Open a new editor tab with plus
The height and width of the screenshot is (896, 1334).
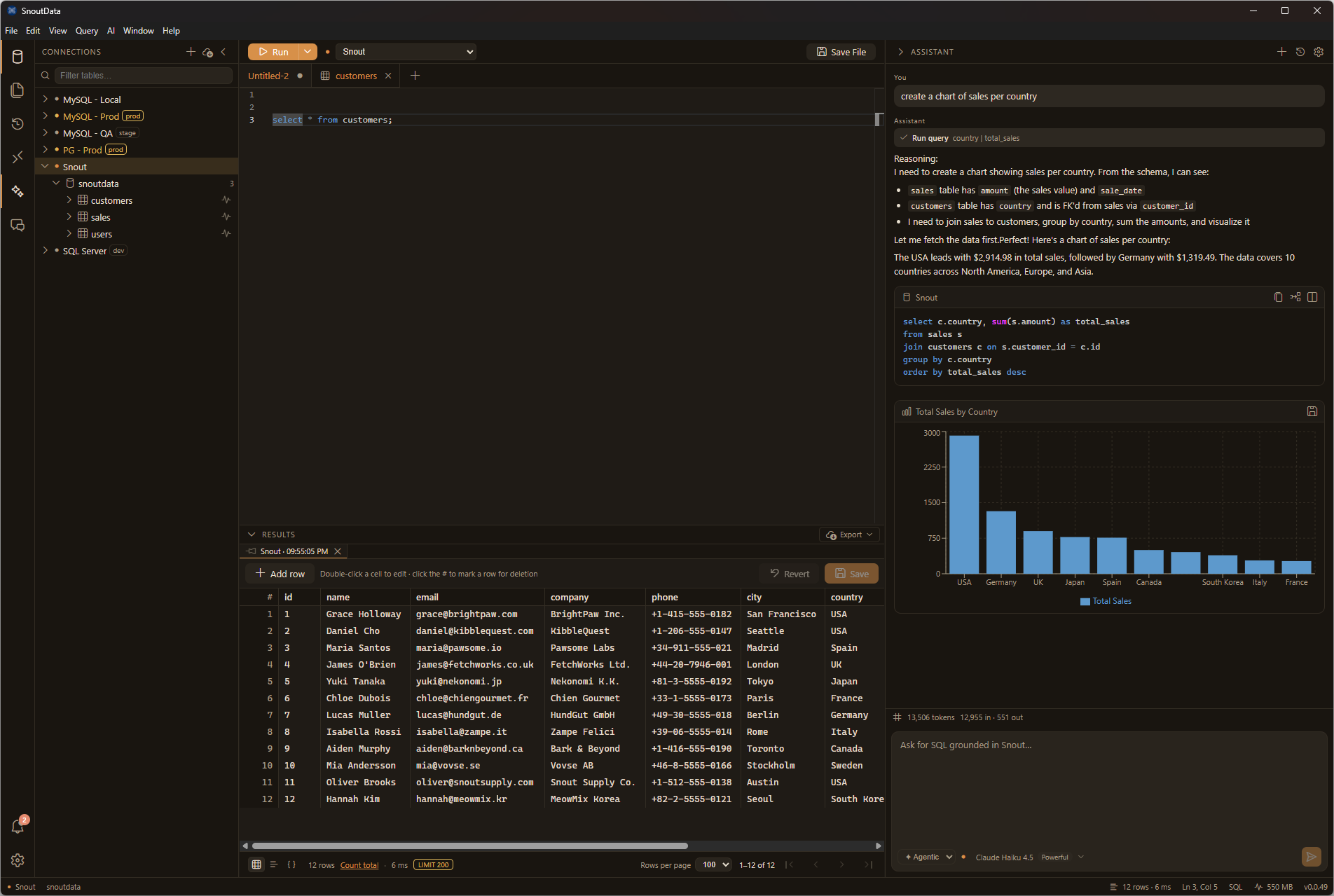click(415, 76)
